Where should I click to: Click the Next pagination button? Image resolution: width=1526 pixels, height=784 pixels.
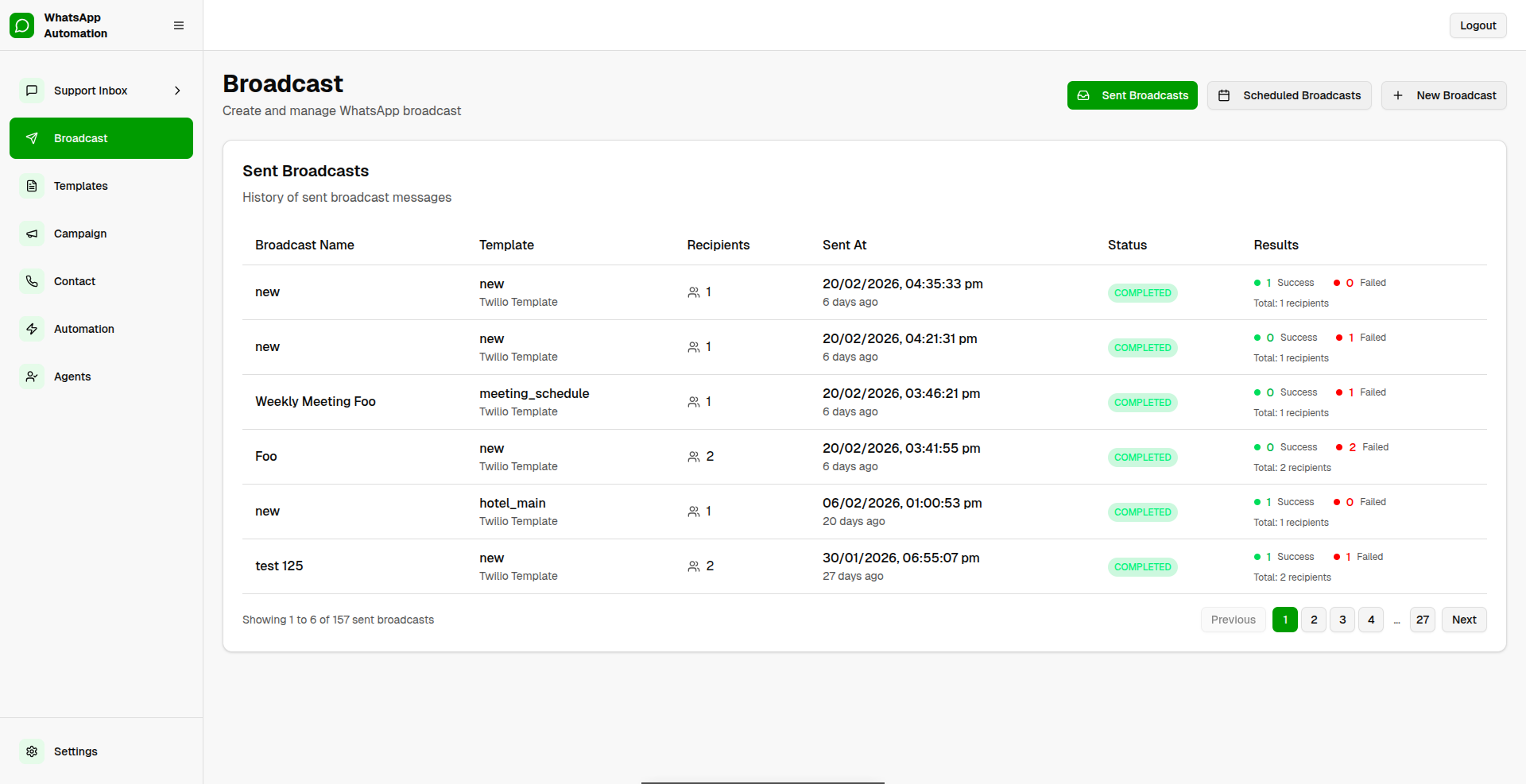1465,620
